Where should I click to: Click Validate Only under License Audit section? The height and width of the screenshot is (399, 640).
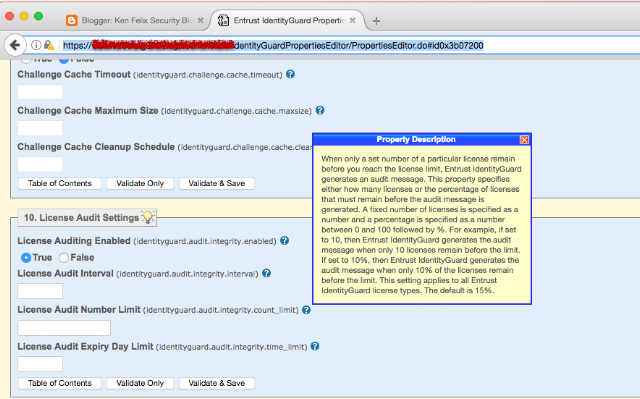tap(140, 383)
